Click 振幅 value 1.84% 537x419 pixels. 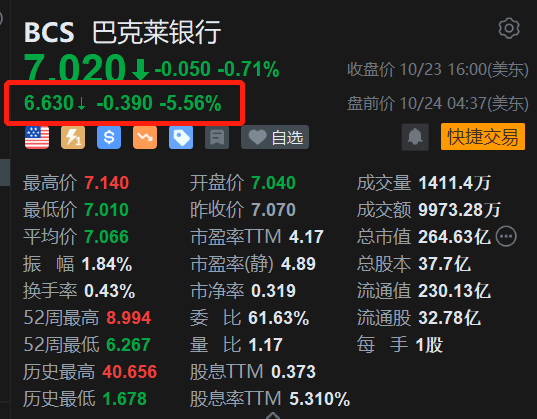[107, 264]
